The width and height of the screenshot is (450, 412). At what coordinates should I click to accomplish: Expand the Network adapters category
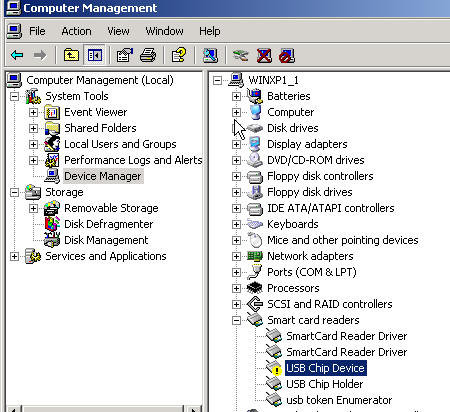pyautogui.click(x=236, y=256)
